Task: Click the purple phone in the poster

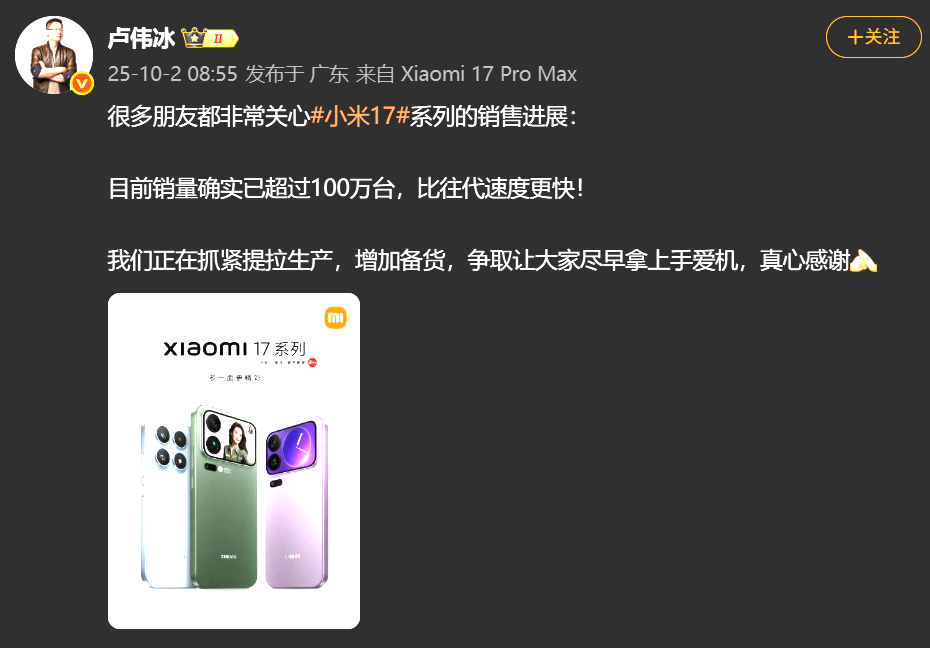Action: coord(296,503)
